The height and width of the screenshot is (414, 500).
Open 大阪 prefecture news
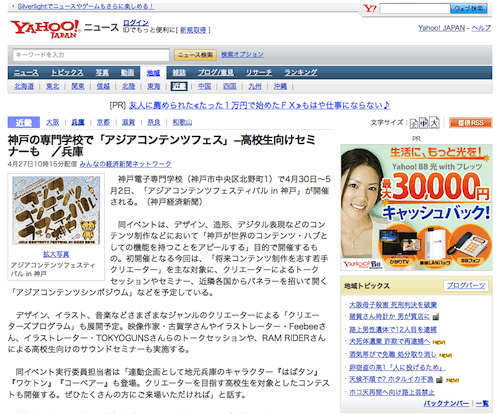click(x=53, y=122)
